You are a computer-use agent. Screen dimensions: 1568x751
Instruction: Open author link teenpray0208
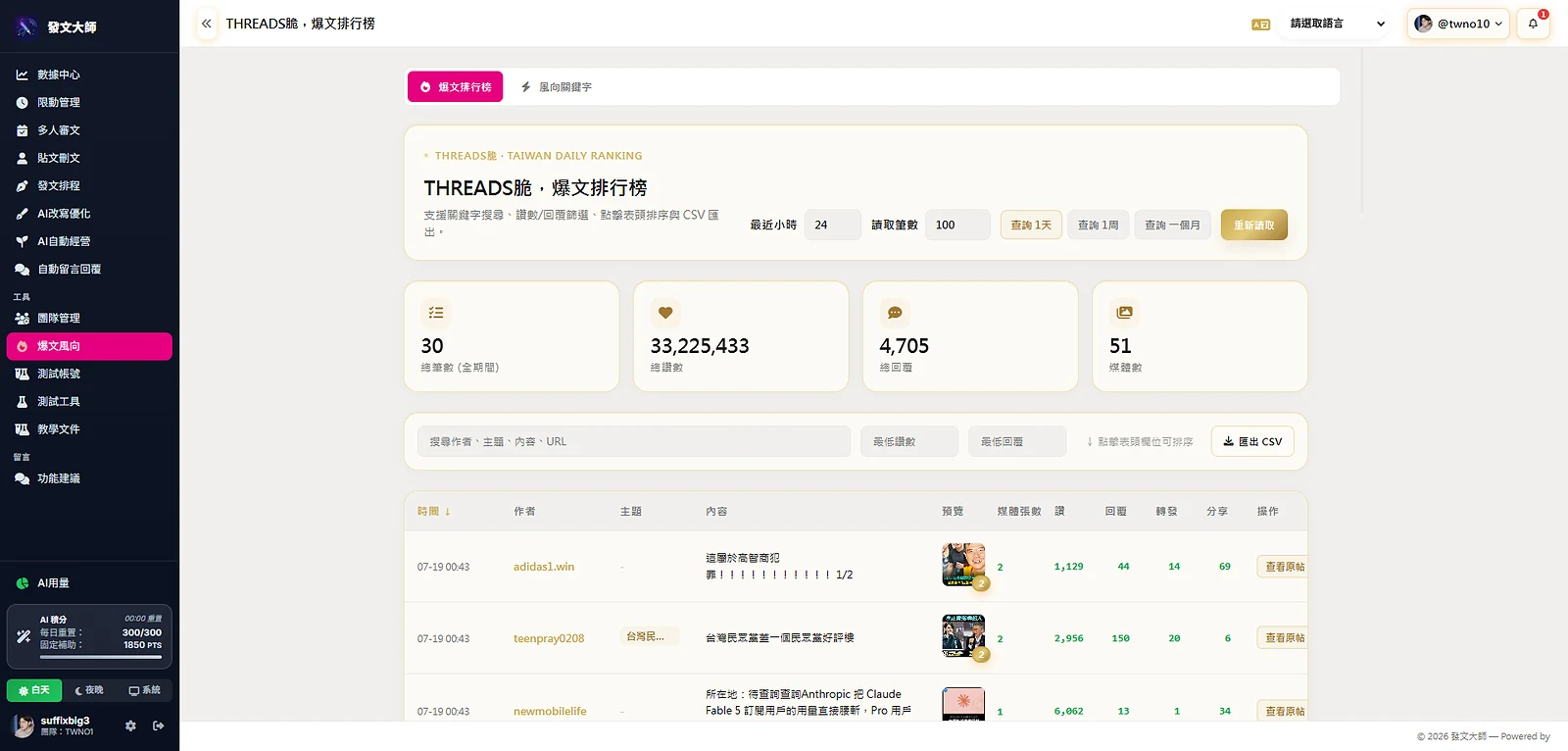tap(549, 638)
